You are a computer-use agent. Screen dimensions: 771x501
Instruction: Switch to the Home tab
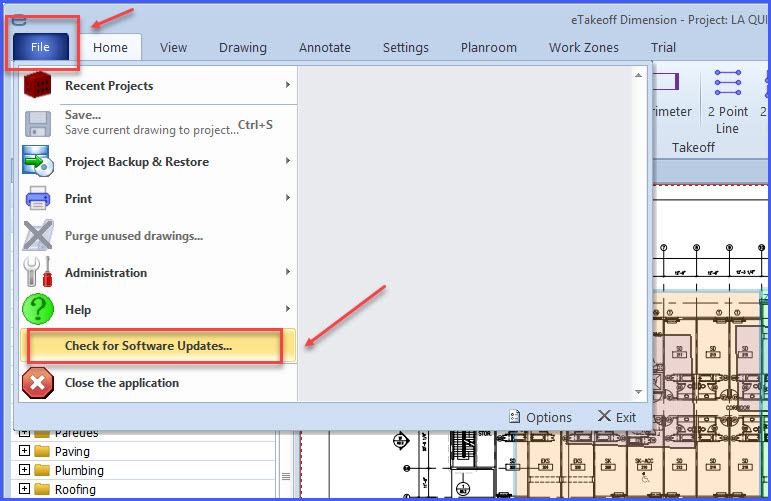tap(110, 47)
